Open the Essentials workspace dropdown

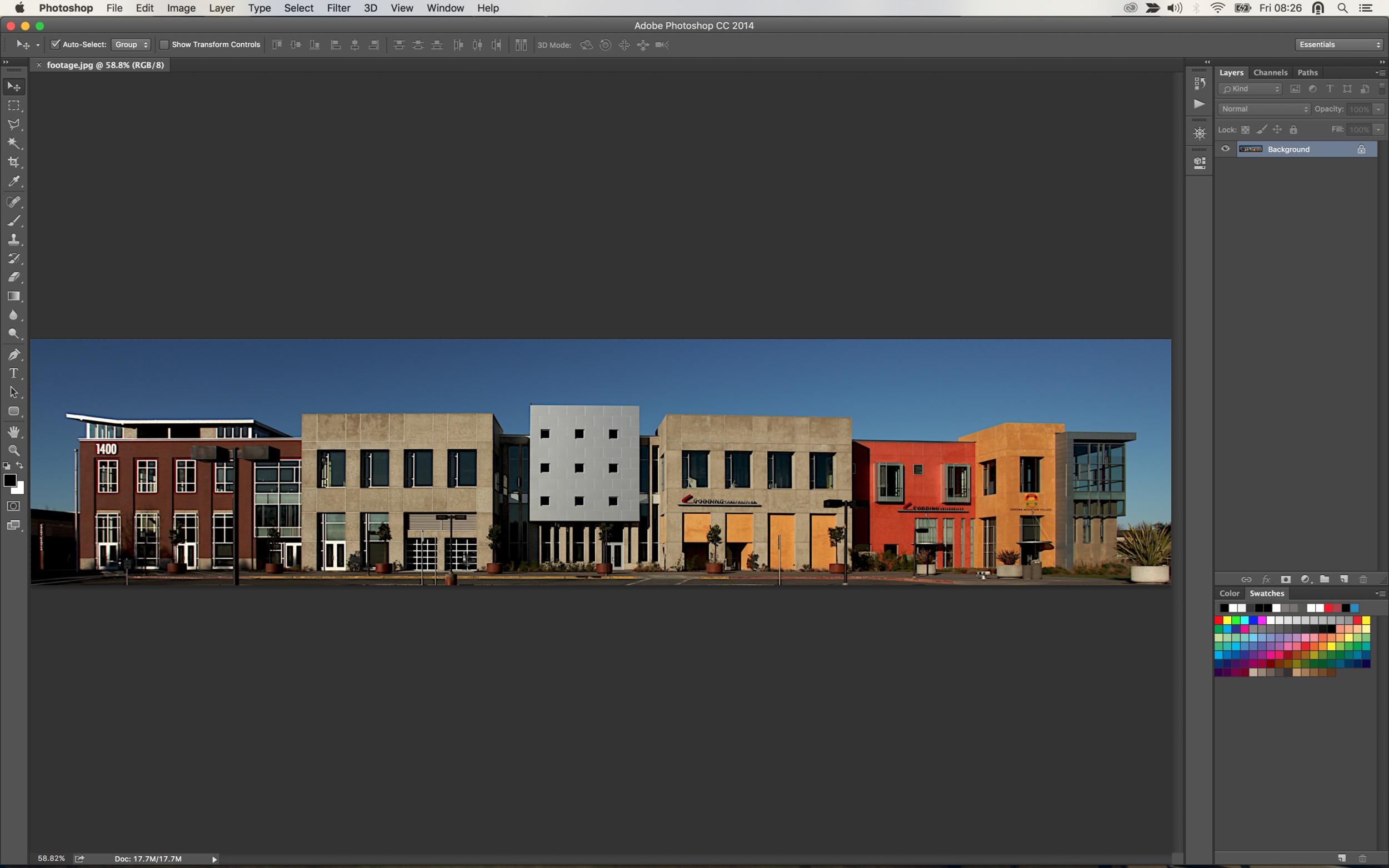[x=1338, y=45]
